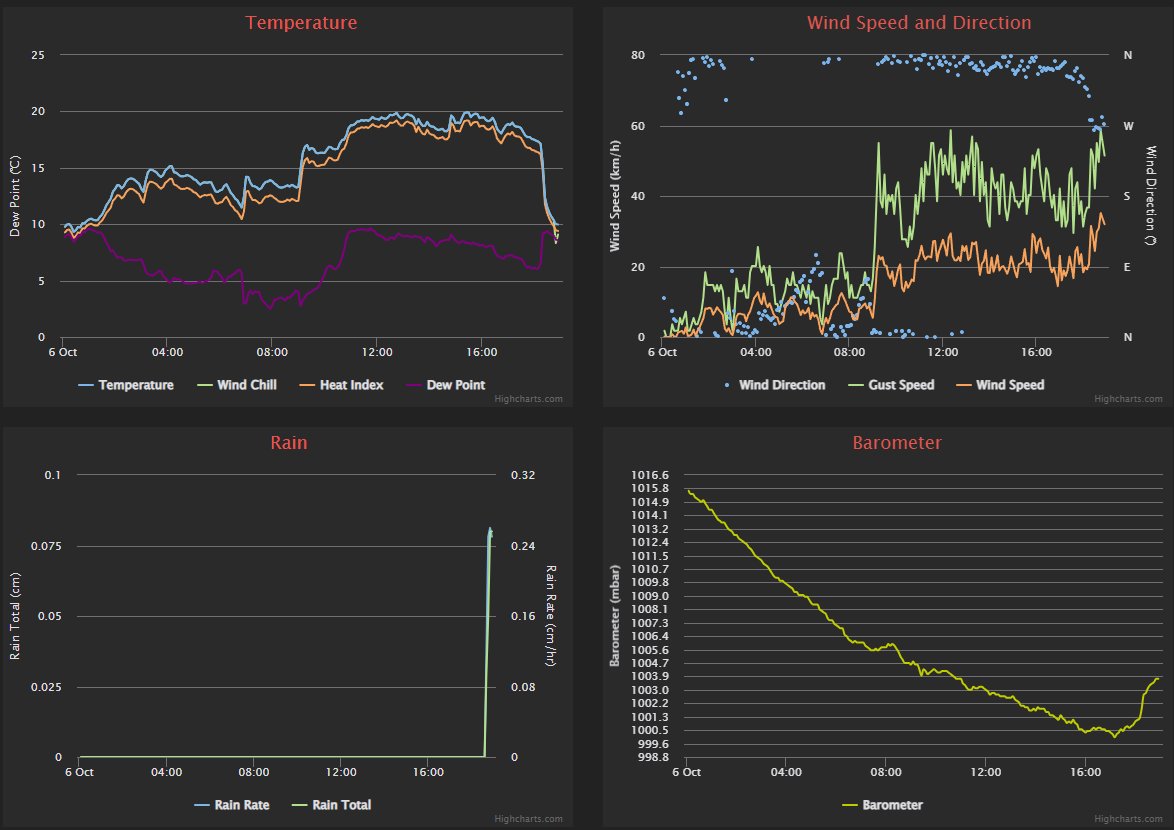Open Highcharts.com link under Temperature chart
Image resolution: width=1174 pixels, height=830 pixels.
pyautogui.click(x=529, y=399)
